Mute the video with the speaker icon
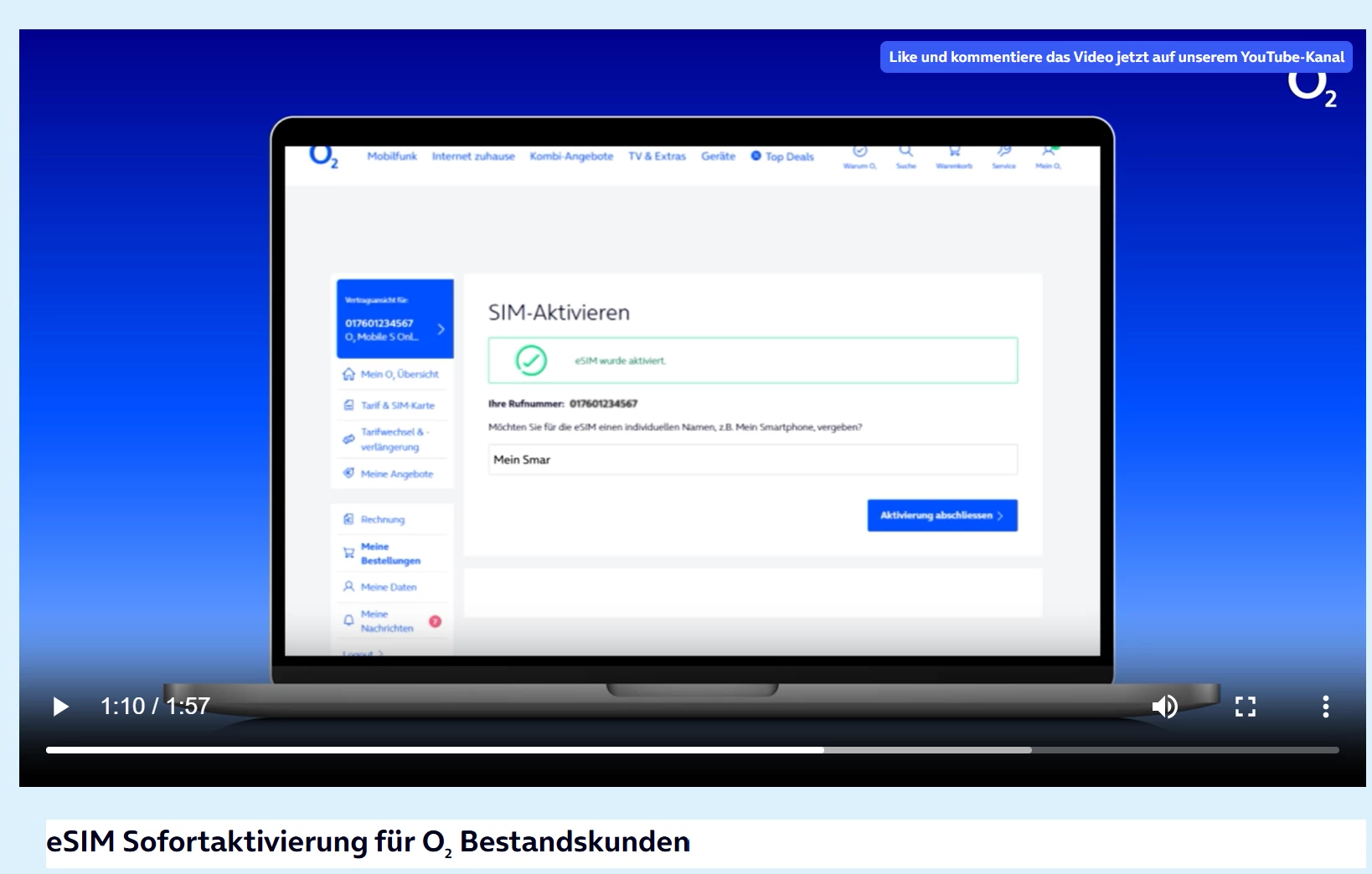 (1164, 707)
